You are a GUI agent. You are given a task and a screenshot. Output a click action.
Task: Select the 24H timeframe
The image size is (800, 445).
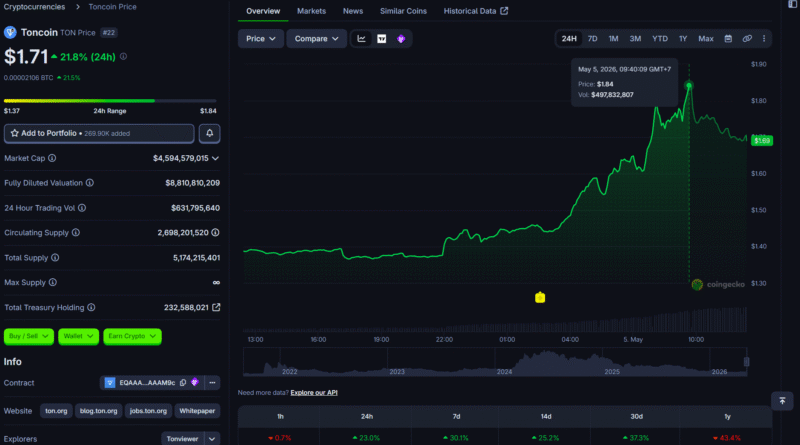coord(569,39)
